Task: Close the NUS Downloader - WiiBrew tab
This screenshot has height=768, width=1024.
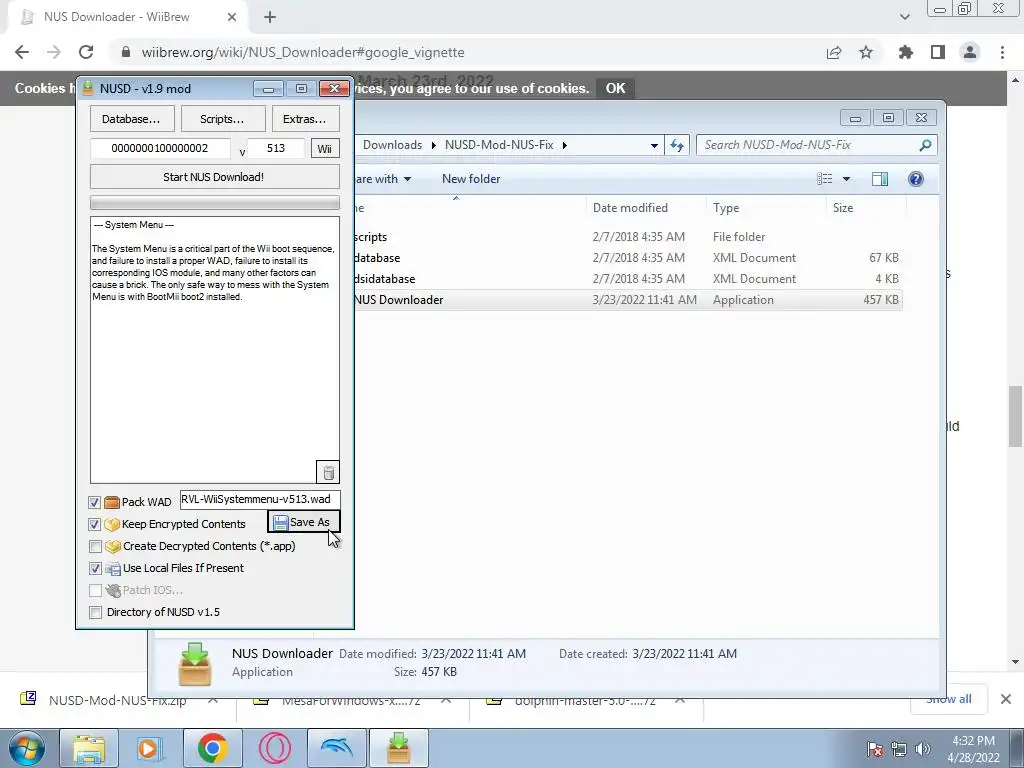Action: click(x=232, y=17)
